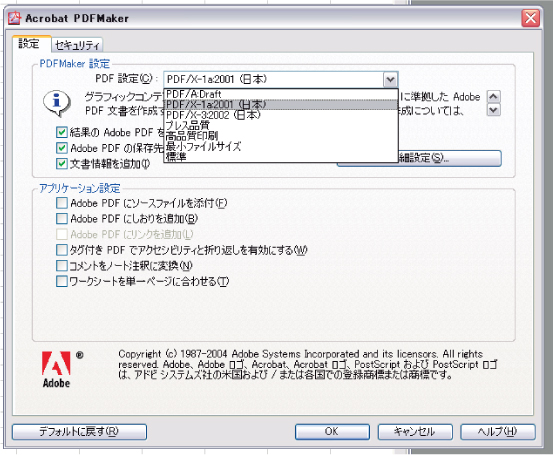Choose PDF/A:Draft from the list
Screen dimensions: 553x455
pos(281,94)
